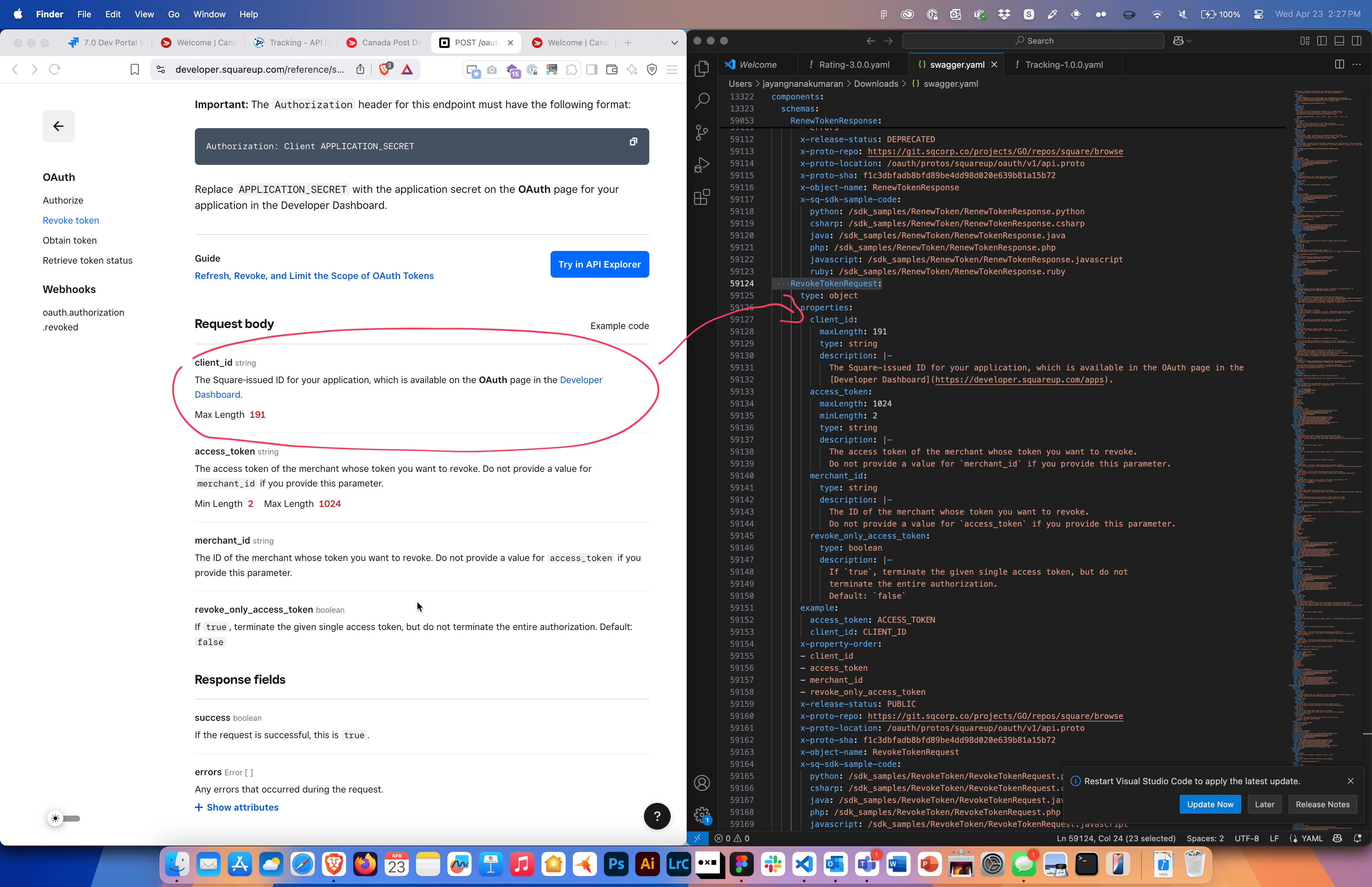Click the Brave Shields icon in the address bar
Viewport: 1372px width, 887px height.
[x=385, y=70]
